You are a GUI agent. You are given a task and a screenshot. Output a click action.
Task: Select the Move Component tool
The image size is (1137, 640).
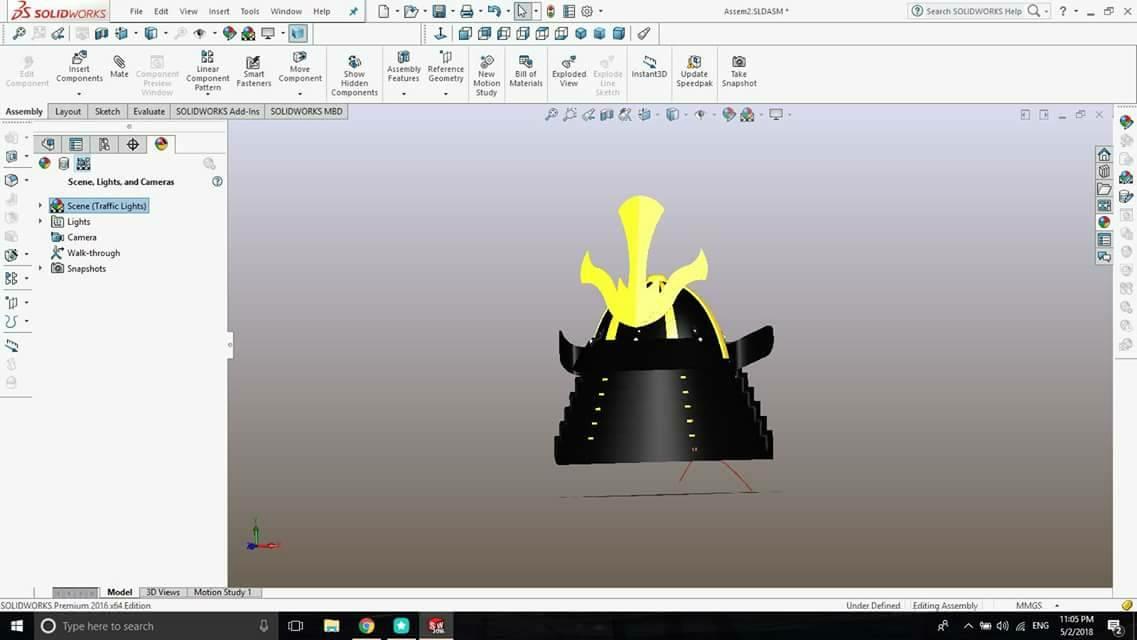point(299,67)
